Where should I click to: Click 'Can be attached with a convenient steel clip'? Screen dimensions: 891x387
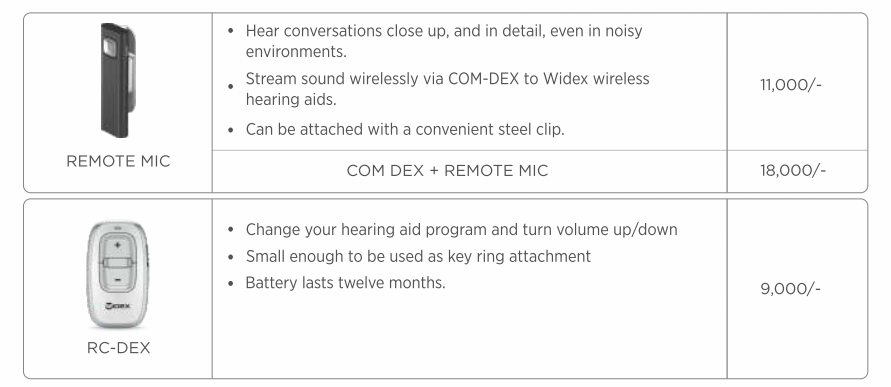(x=405, y=130)
